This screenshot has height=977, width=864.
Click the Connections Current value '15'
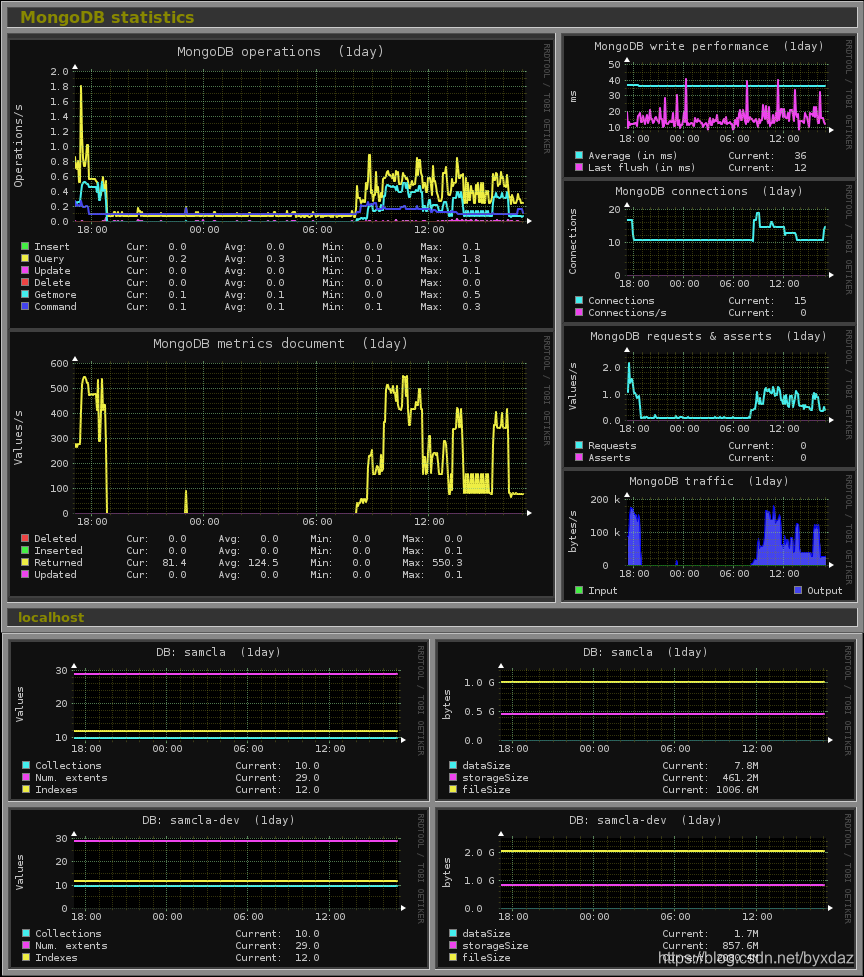click(800, 300)
